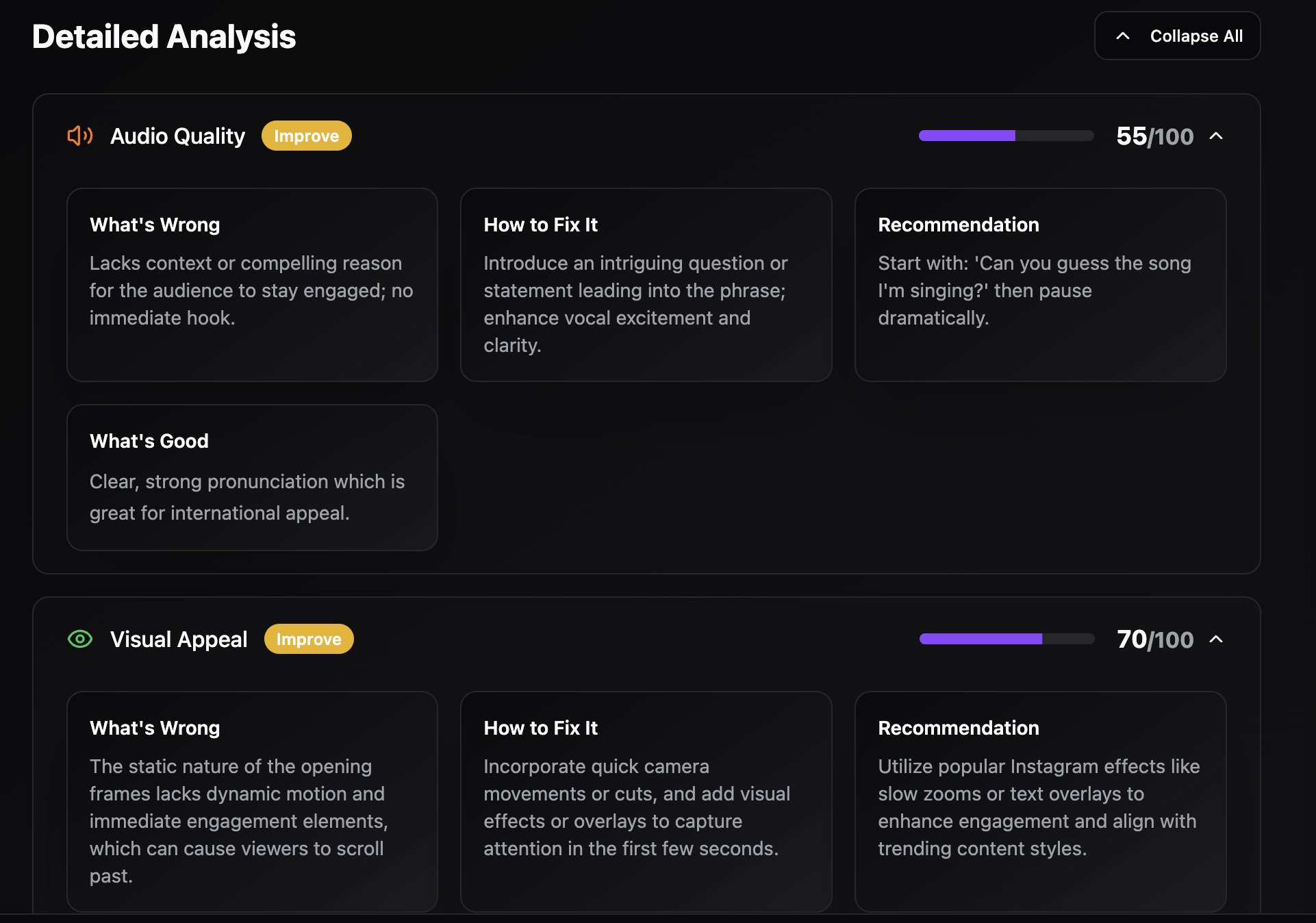Image resolution: width=1316 pixels, height=923 pixels.
Task: Click the 55/100 score text
Action: tap(1154, 136)
